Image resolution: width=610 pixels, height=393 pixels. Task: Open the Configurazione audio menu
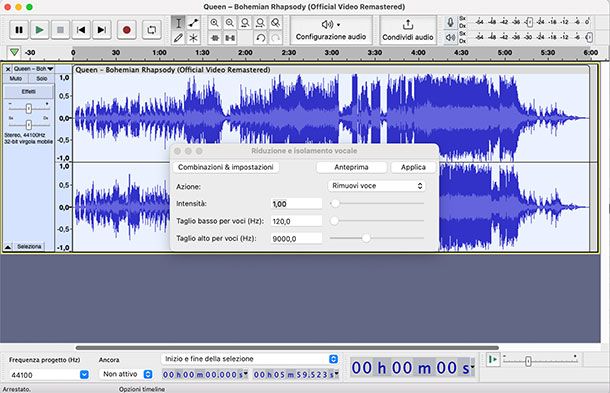pos(331,30)
